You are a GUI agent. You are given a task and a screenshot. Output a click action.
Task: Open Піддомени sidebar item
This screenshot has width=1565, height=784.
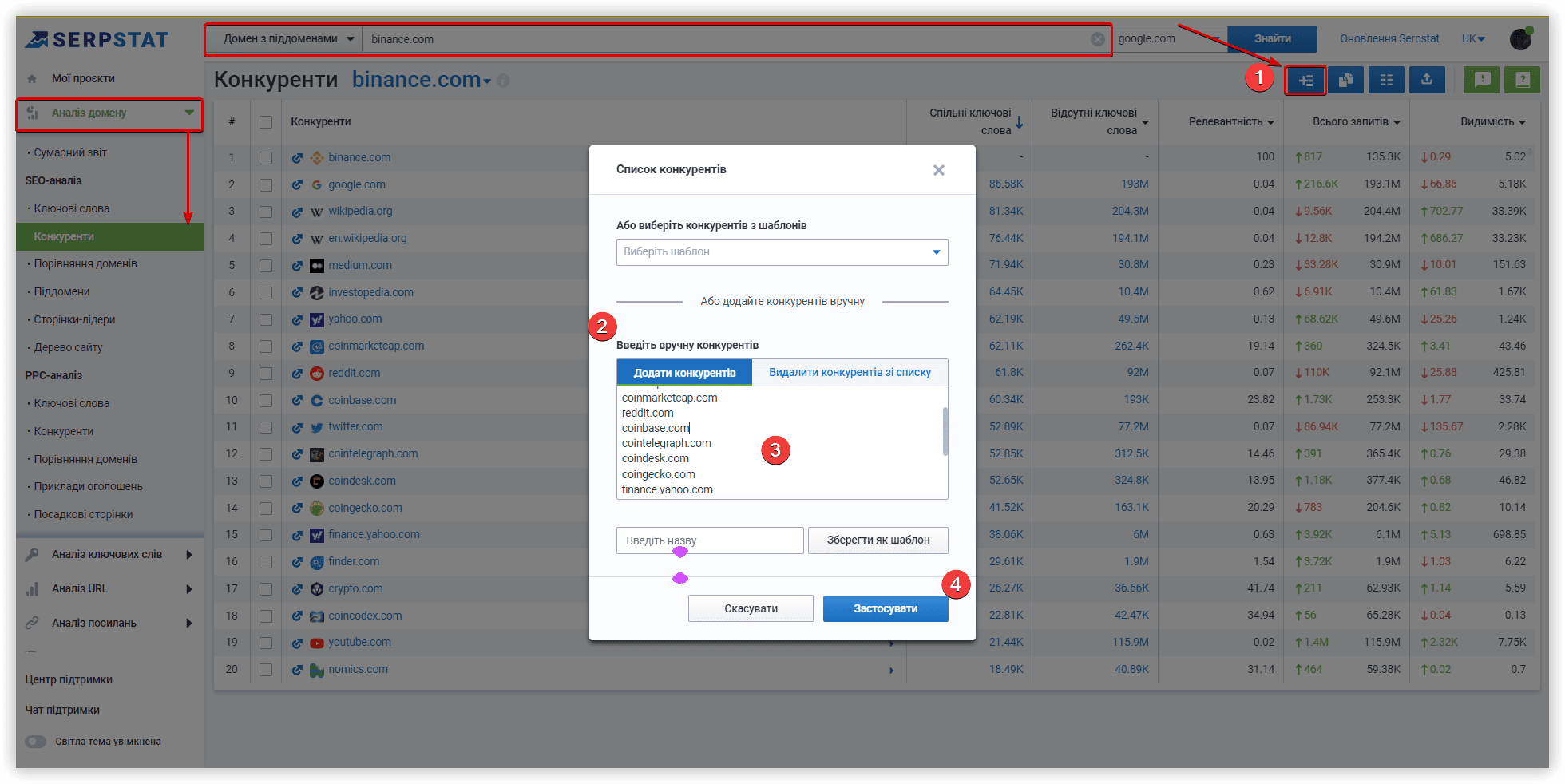[x=61, y=292]
